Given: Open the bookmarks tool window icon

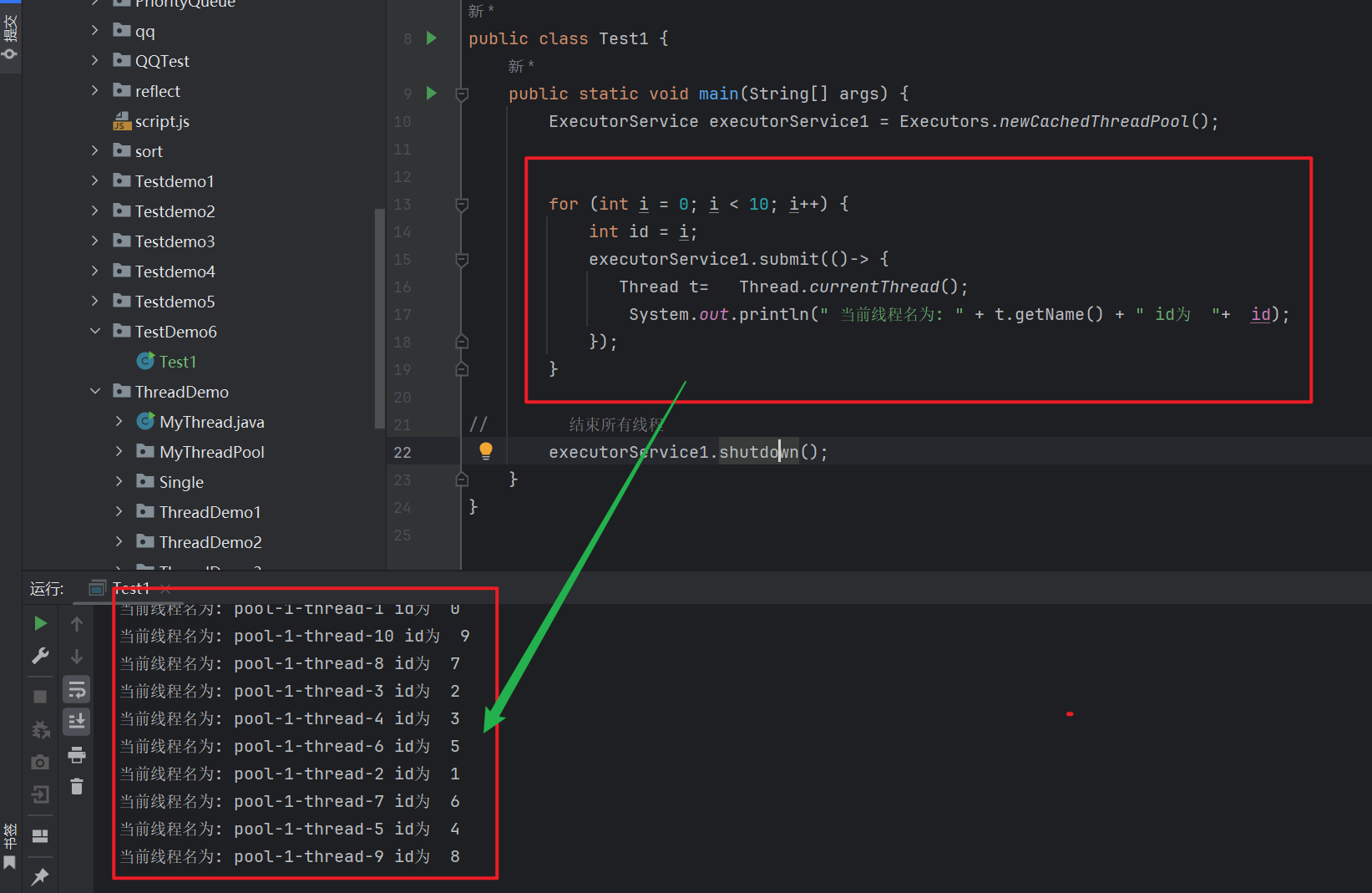Looking at the screenshot, I should [10, 862].
